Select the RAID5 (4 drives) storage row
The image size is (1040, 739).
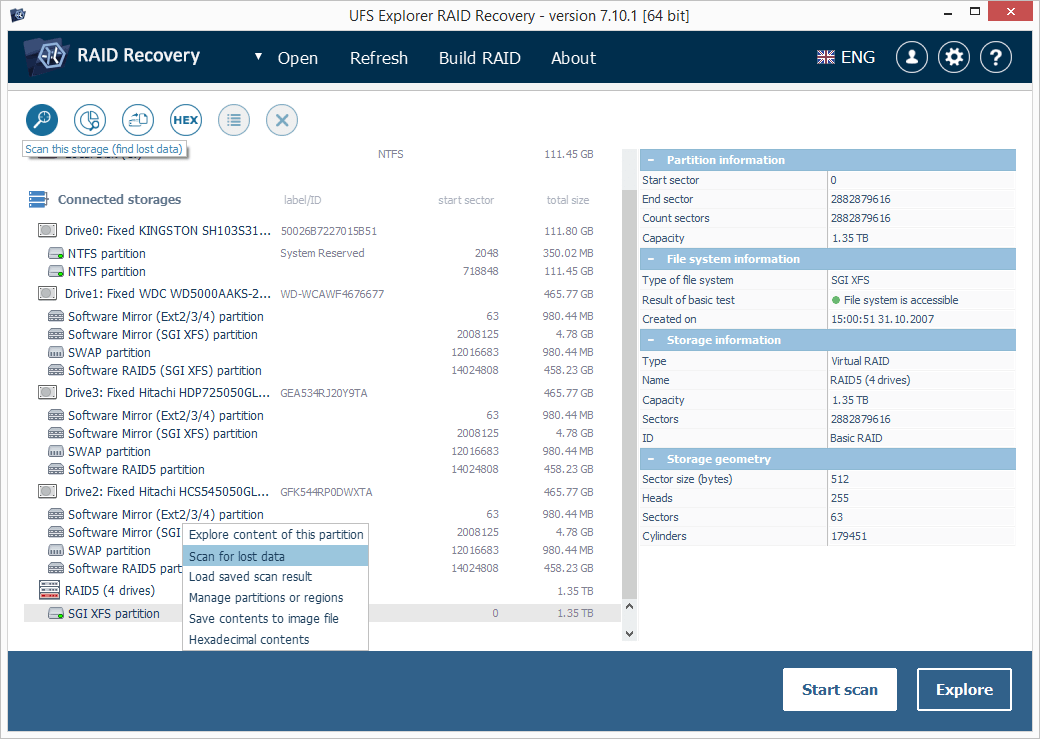(x=322, y=590)
